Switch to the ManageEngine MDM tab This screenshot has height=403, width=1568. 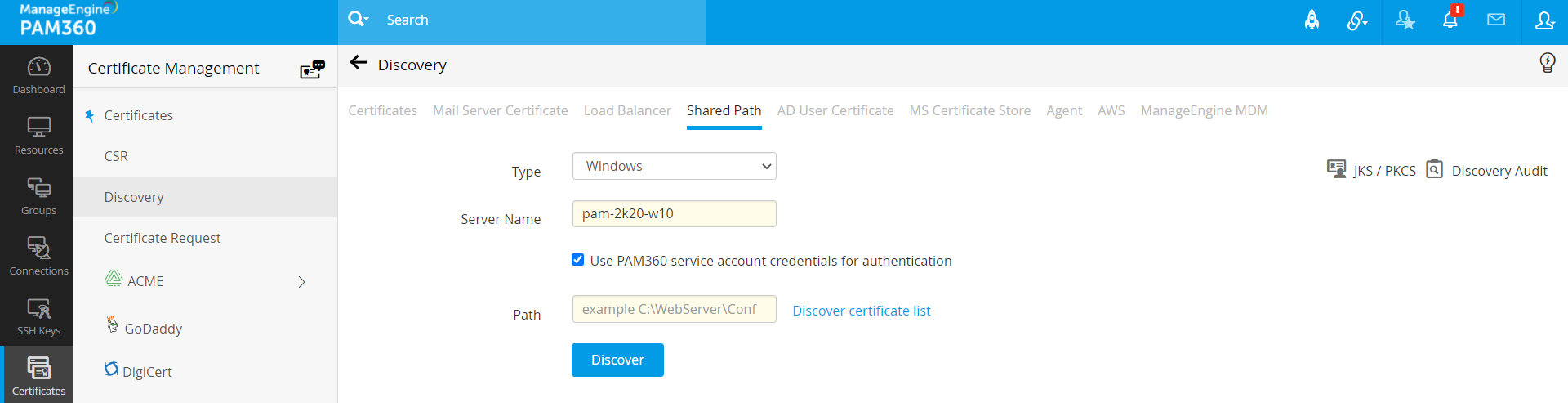pos(1205,110)
